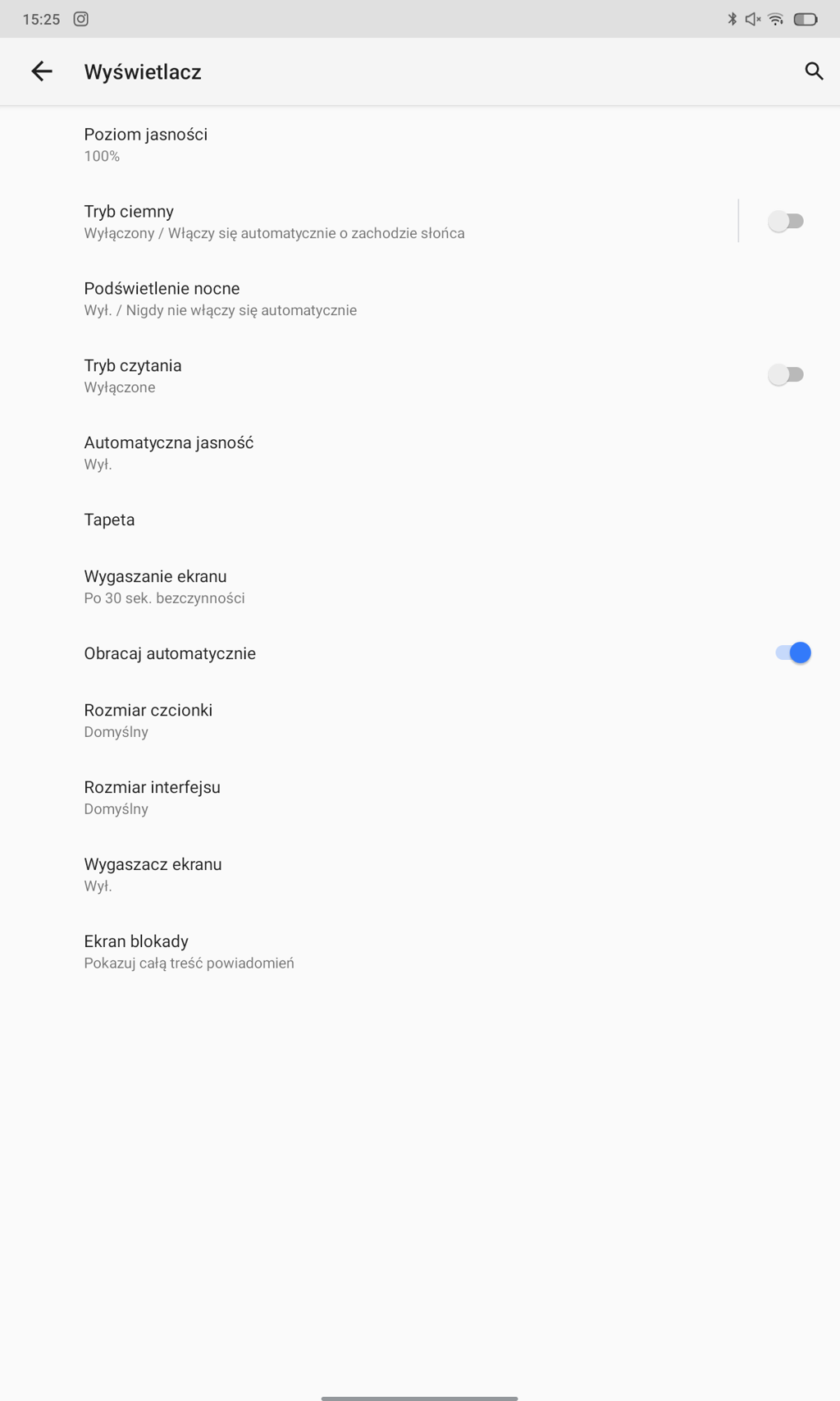
Task: Tap the Bluetooth status icon
Action: 733,19
